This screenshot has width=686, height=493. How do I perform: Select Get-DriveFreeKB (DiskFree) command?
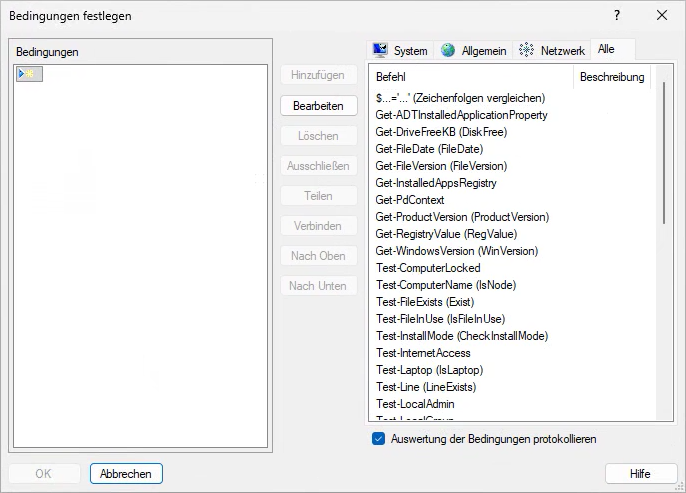point(441,132)
